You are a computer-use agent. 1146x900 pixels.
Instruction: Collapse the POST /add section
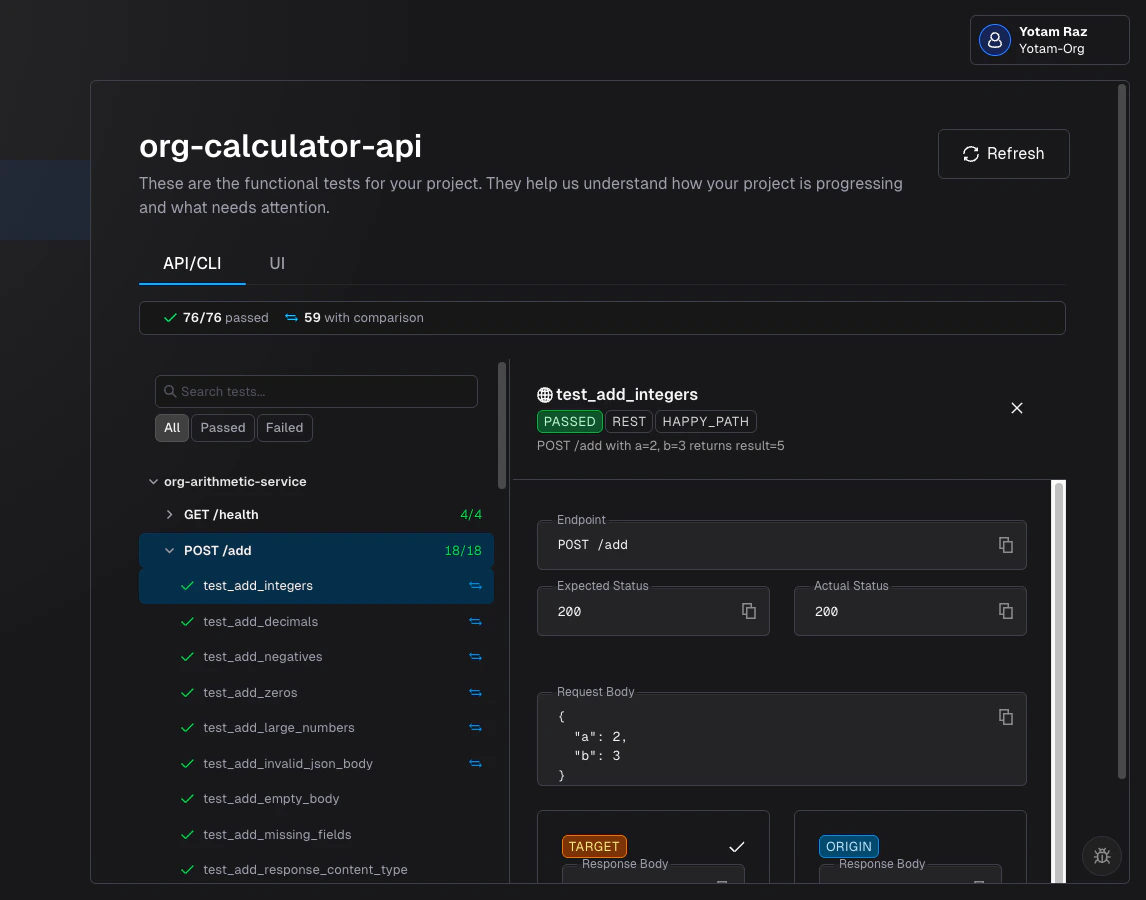coord(169,550)
